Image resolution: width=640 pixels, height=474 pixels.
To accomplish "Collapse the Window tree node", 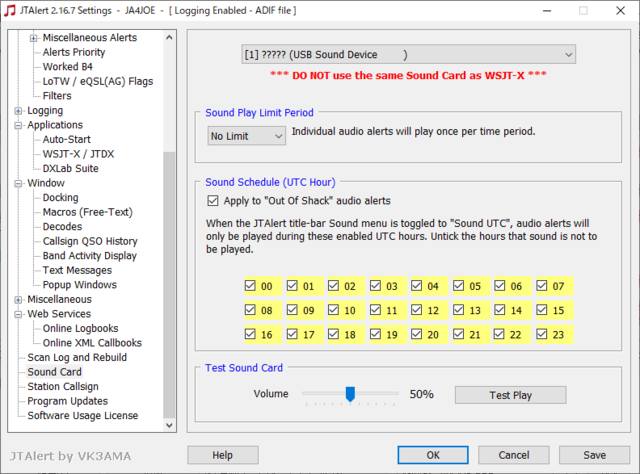I will 18,184.
